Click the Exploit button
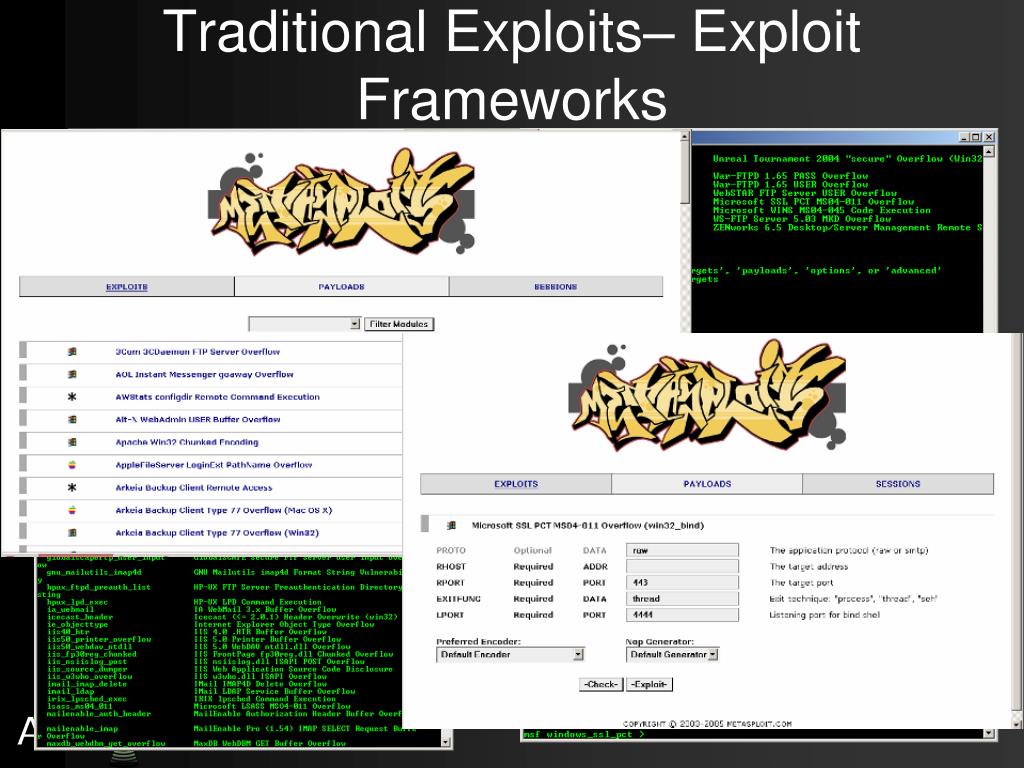The image size is (1024, 768). [649, 684]
